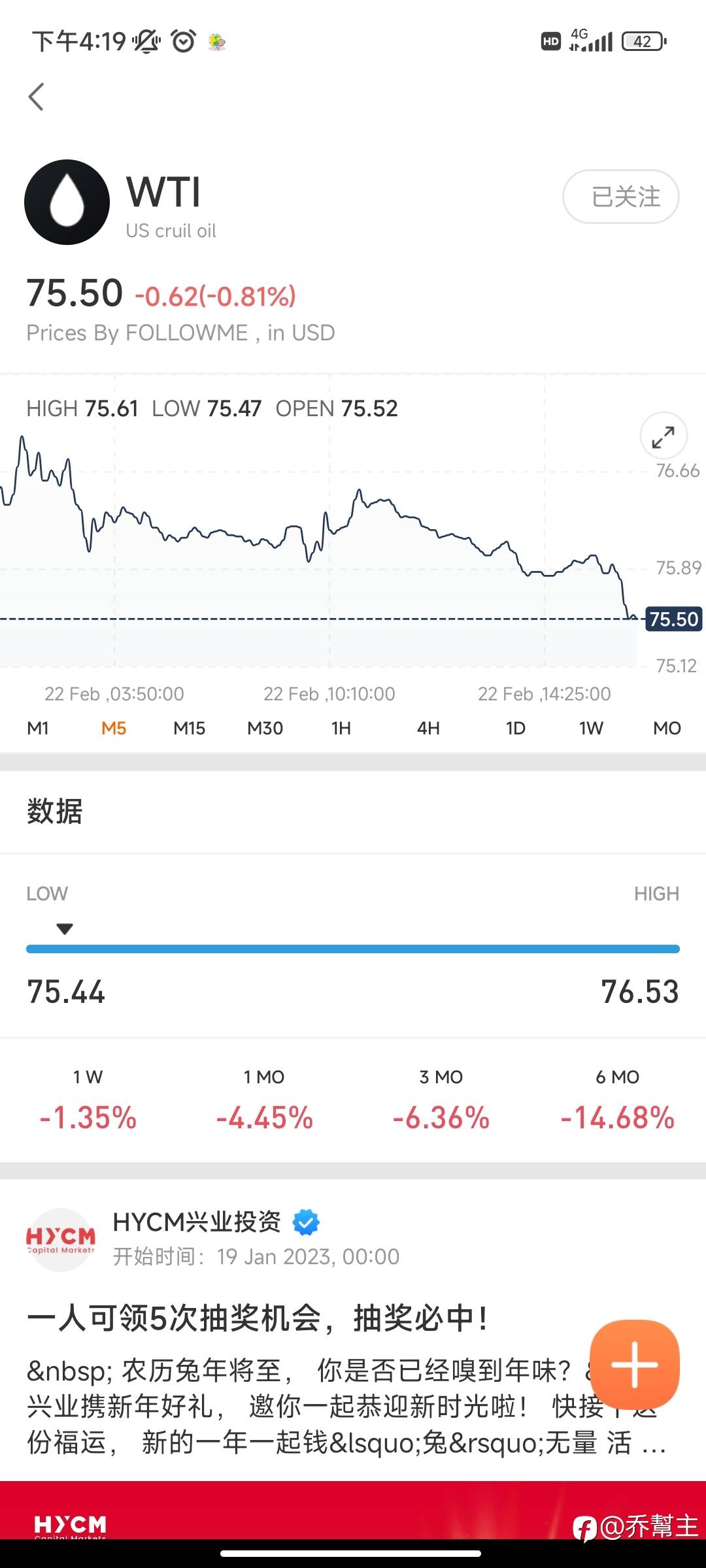Select the M1 timeframe

click(x=38, y=728)
